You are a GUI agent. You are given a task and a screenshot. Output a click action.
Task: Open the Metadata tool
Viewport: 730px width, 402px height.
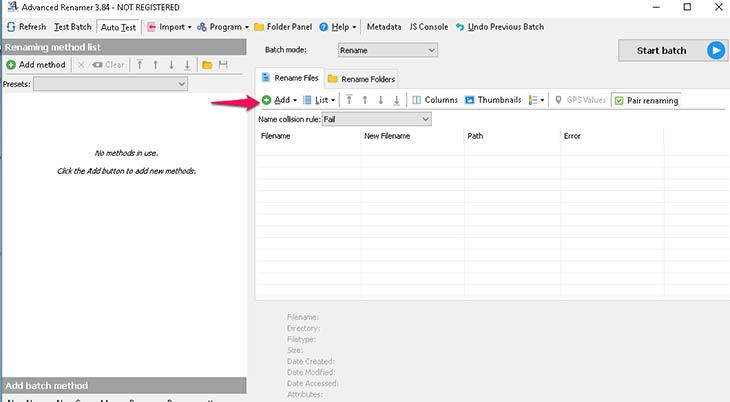[384, 27]
